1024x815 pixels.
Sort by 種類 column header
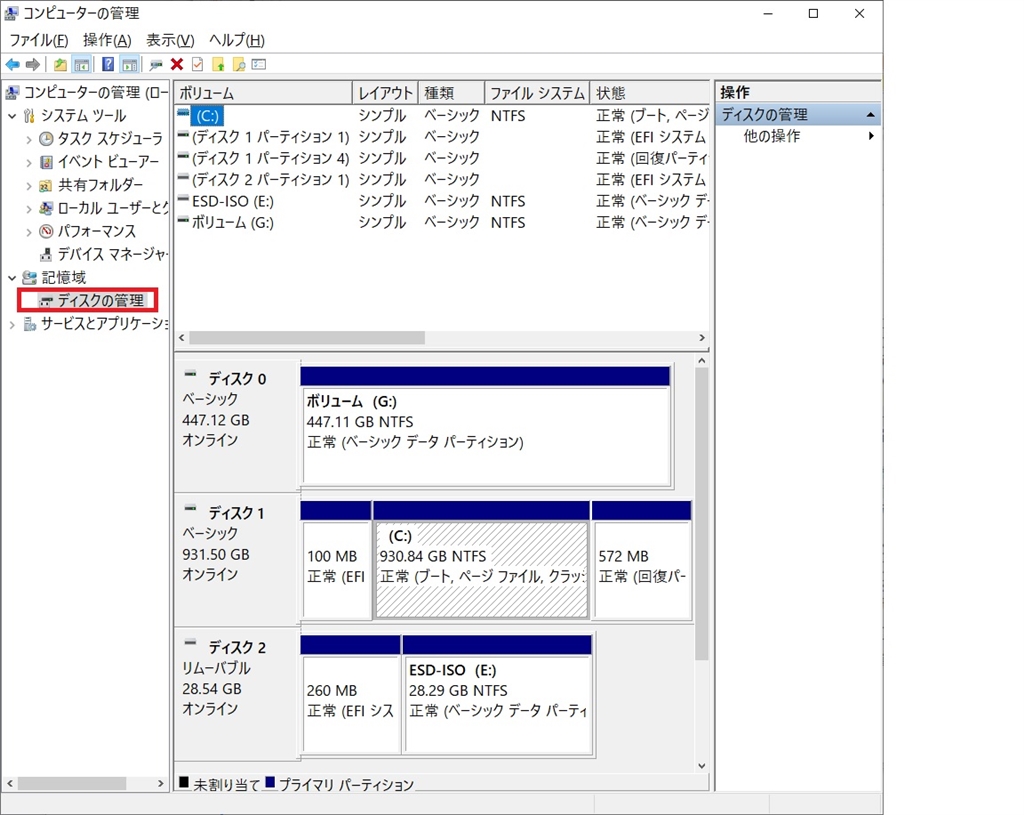(x=452, y=93)
